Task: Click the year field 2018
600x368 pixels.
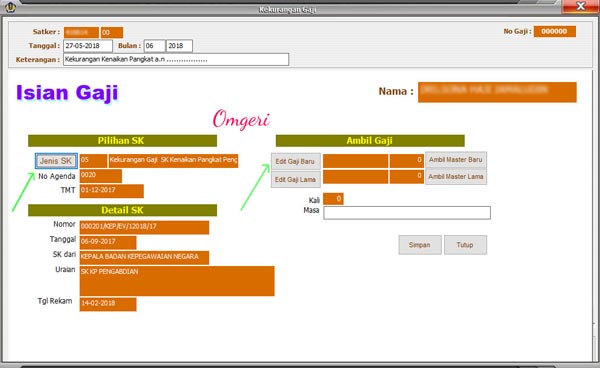Action: (x=179, y=46)
